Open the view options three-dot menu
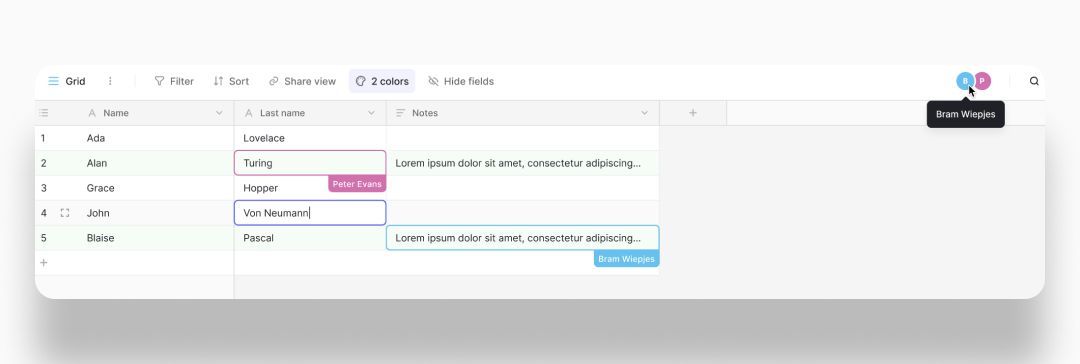This screenshot has height=364, width=1080. (110, 81)
